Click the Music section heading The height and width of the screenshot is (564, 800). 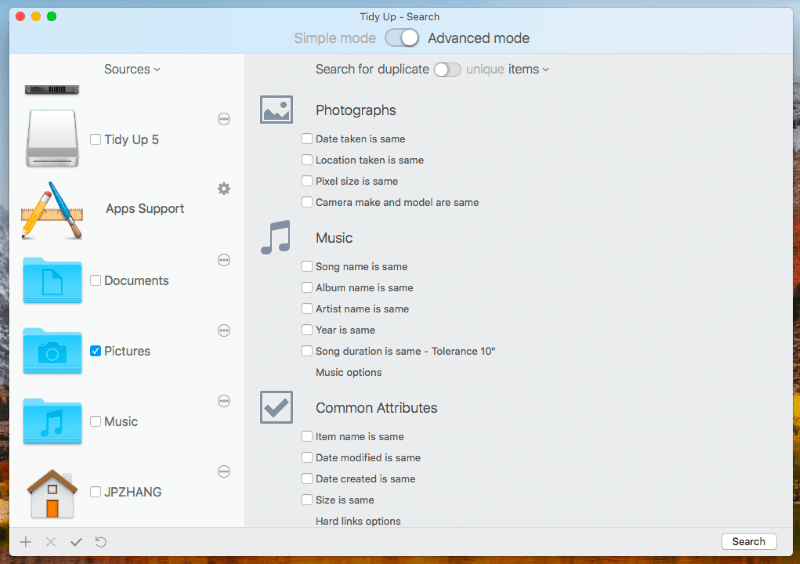(334, 238)
